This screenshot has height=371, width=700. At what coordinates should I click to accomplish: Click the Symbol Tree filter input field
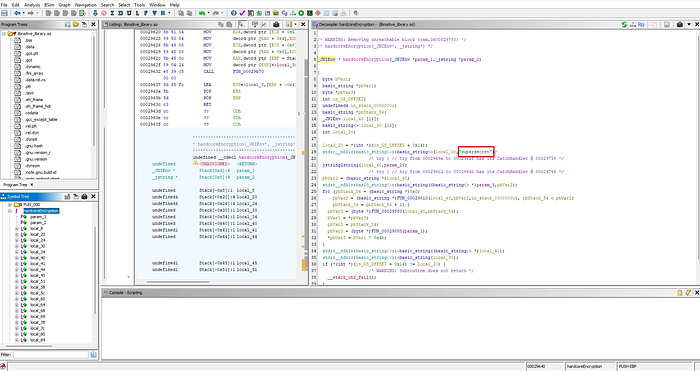click(x=50, y=354)
